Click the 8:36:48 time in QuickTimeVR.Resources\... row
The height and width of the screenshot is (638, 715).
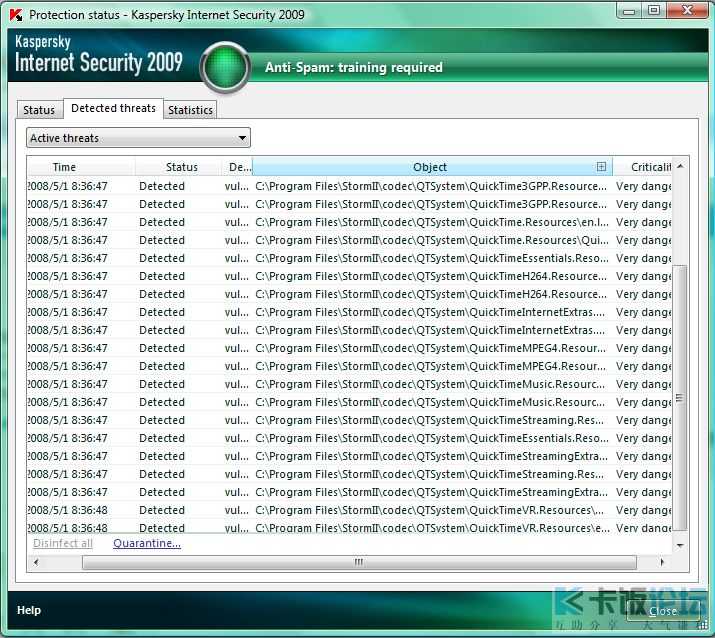pos(68,510)
